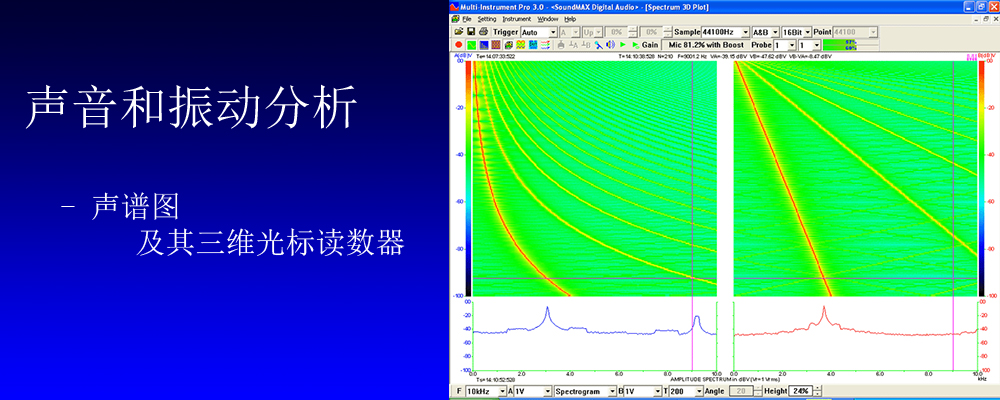The image size is (1000, 400).
Task: Open the Window menu
Action: pyautogui.click(x=547, y=19)
